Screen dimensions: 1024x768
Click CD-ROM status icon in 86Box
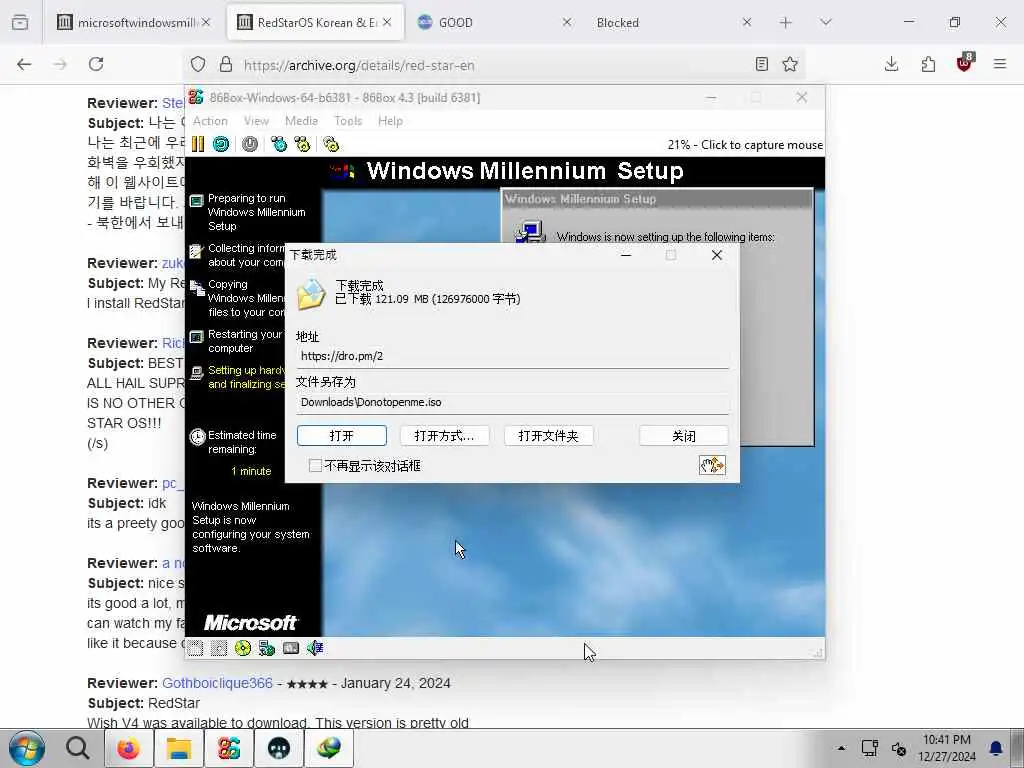(243, 648)
